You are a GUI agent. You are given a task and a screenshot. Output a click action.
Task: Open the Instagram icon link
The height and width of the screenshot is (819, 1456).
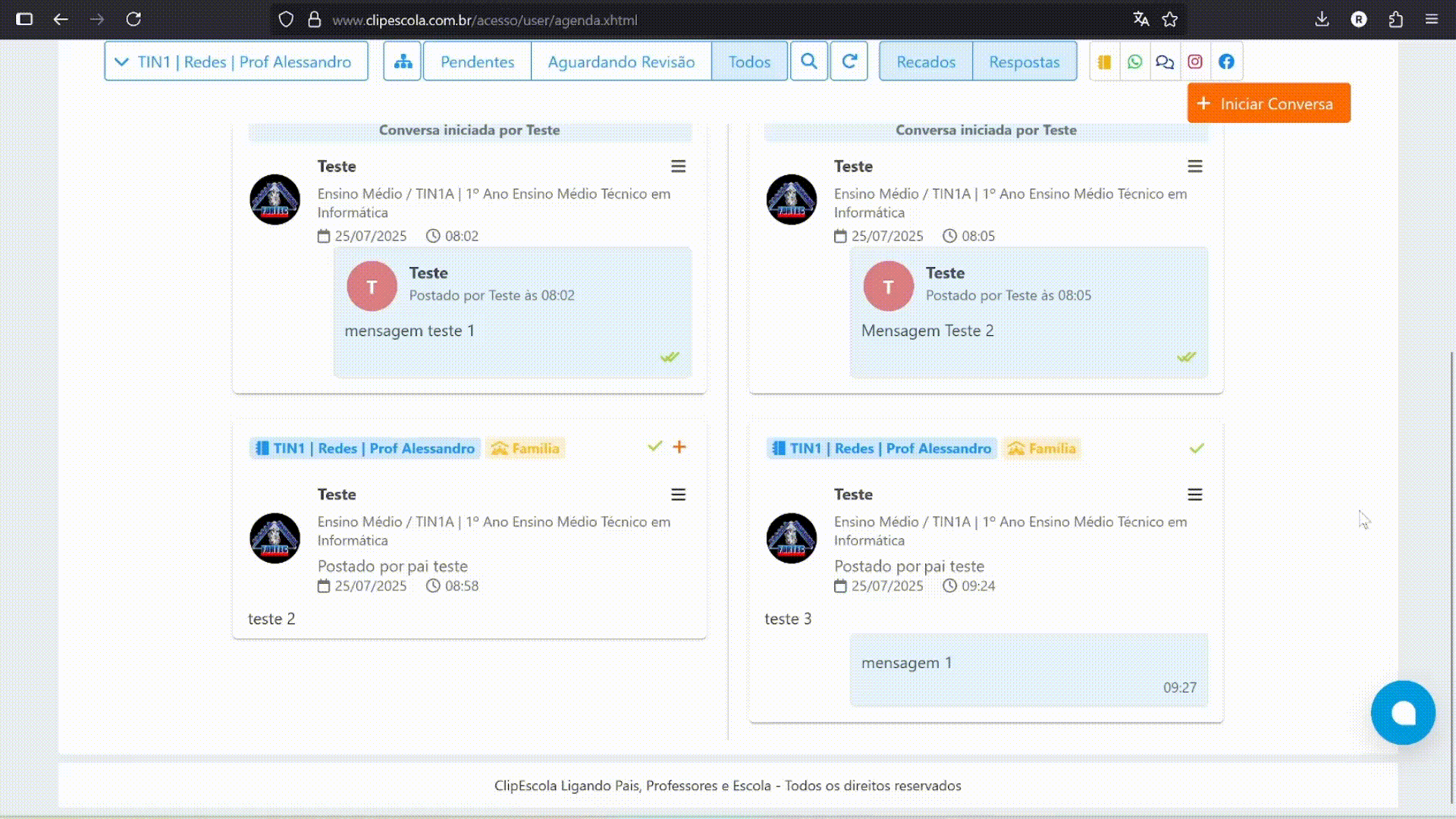click(1195, 61)
